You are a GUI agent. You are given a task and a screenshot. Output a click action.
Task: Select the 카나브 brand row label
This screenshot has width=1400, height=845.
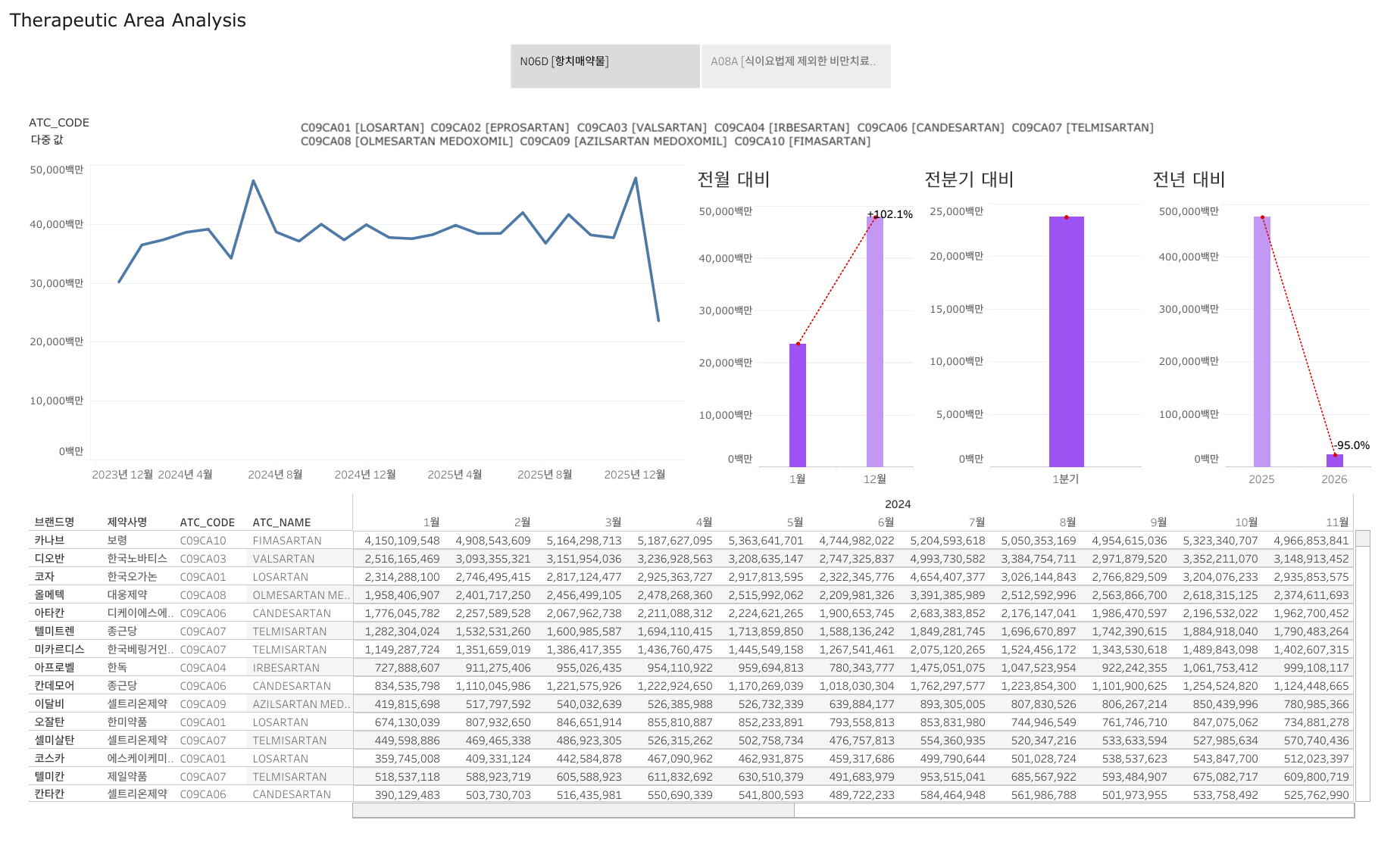49,541
